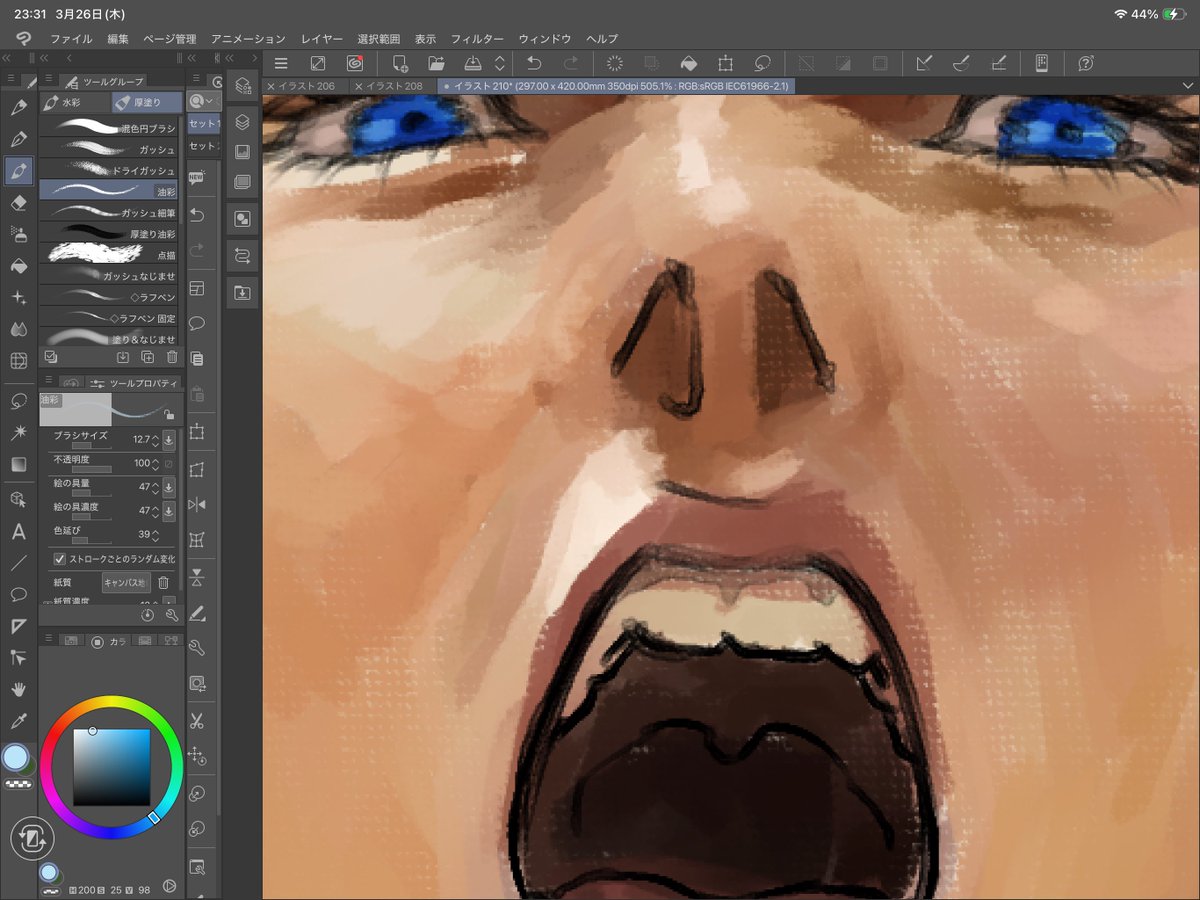Open the 選択範囲 menu

(x=379, y=38)
